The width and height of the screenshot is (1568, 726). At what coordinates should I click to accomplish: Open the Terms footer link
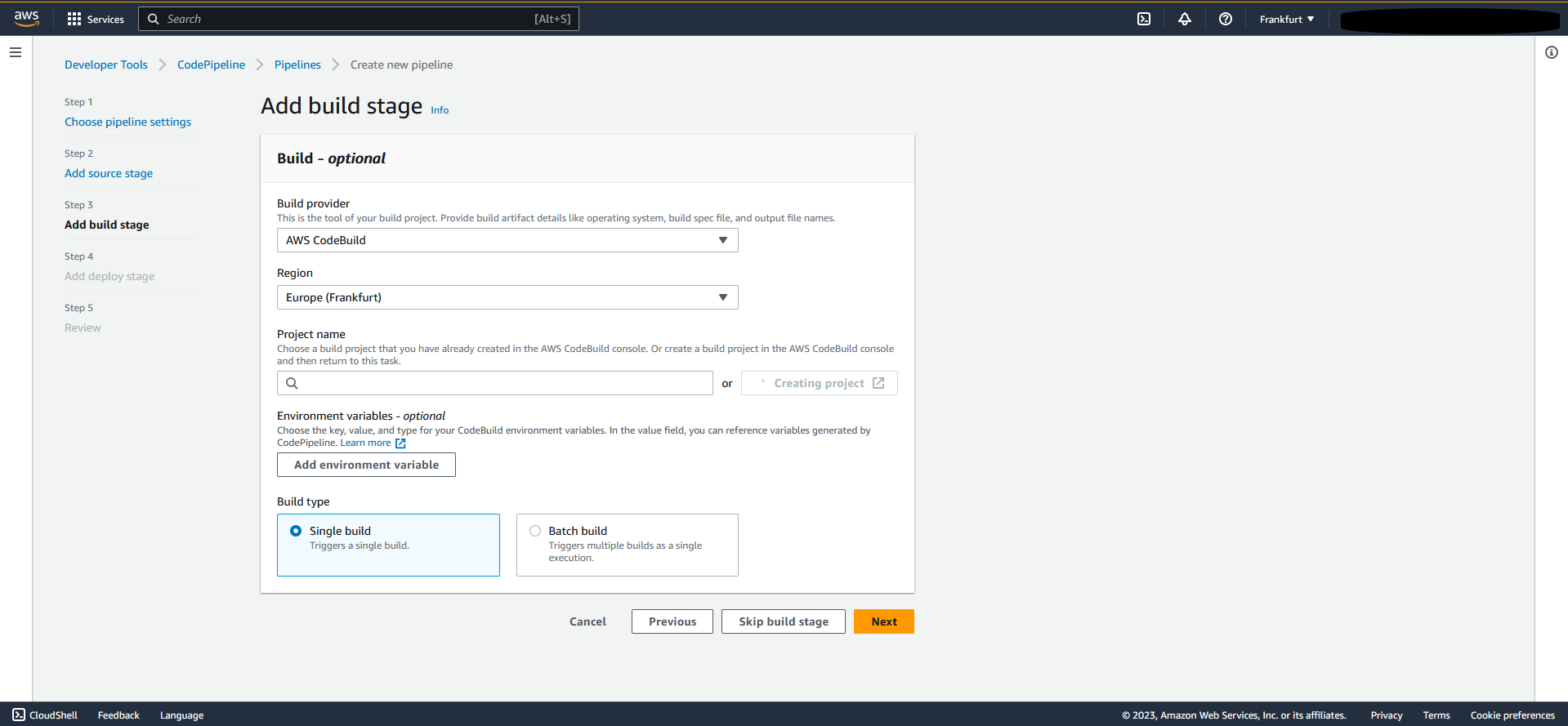[1436, 715]
